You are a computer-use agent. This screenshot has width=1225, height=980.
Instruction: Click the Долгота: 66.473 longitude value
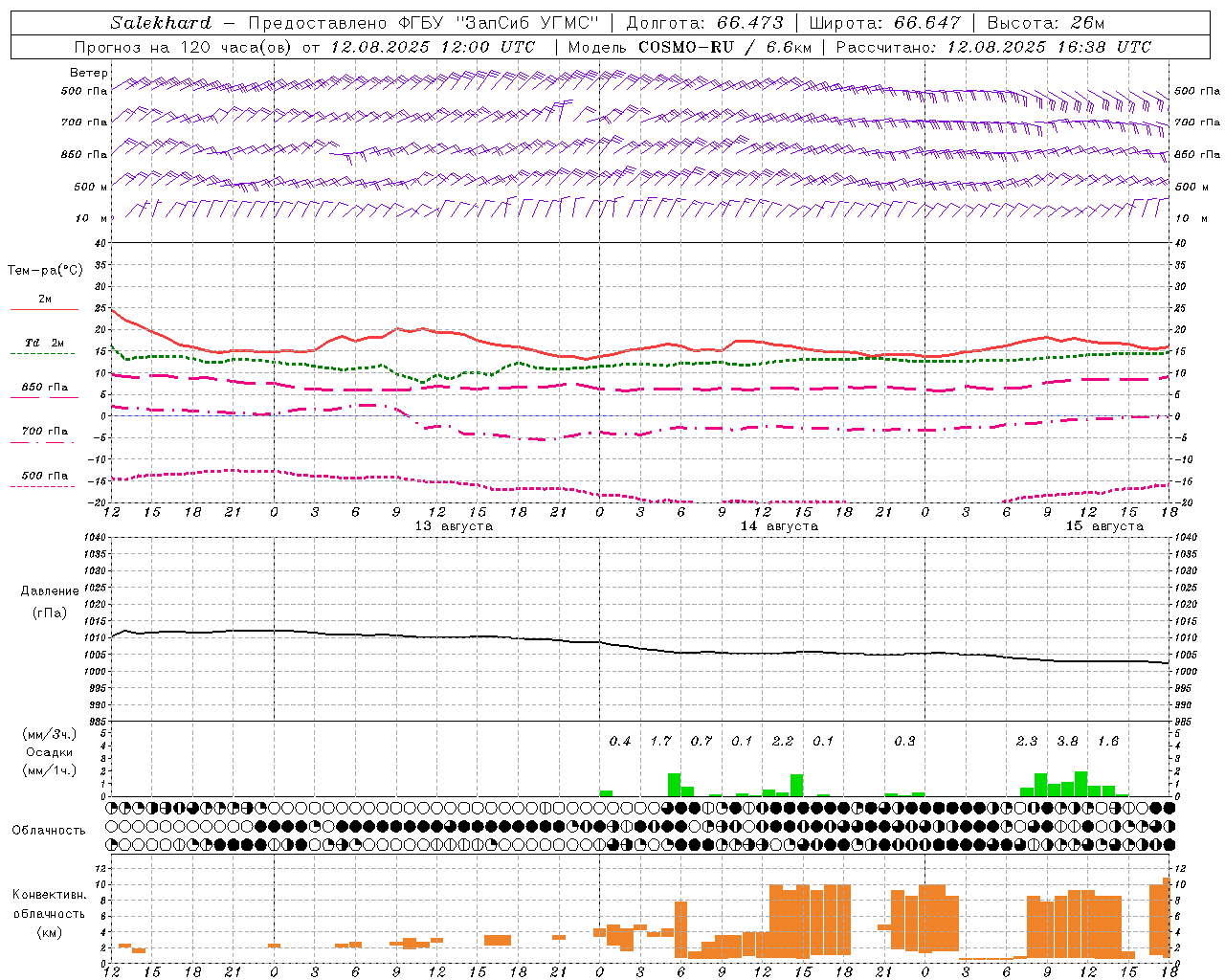coord(704,23)
